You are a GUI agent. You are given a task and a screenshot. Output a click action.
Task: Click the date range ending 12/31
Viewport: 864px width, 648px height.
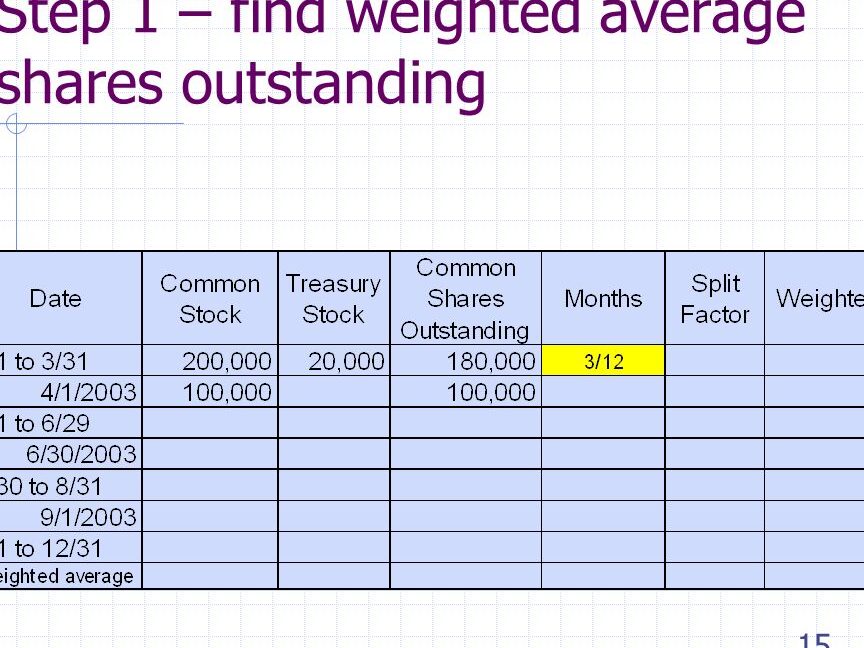click(x=51, y=548)
